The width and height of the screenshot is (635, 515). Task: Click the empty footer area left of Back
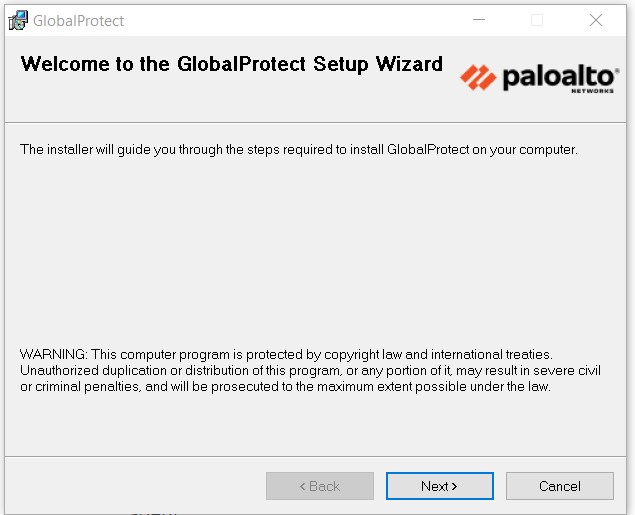(130, 486)
